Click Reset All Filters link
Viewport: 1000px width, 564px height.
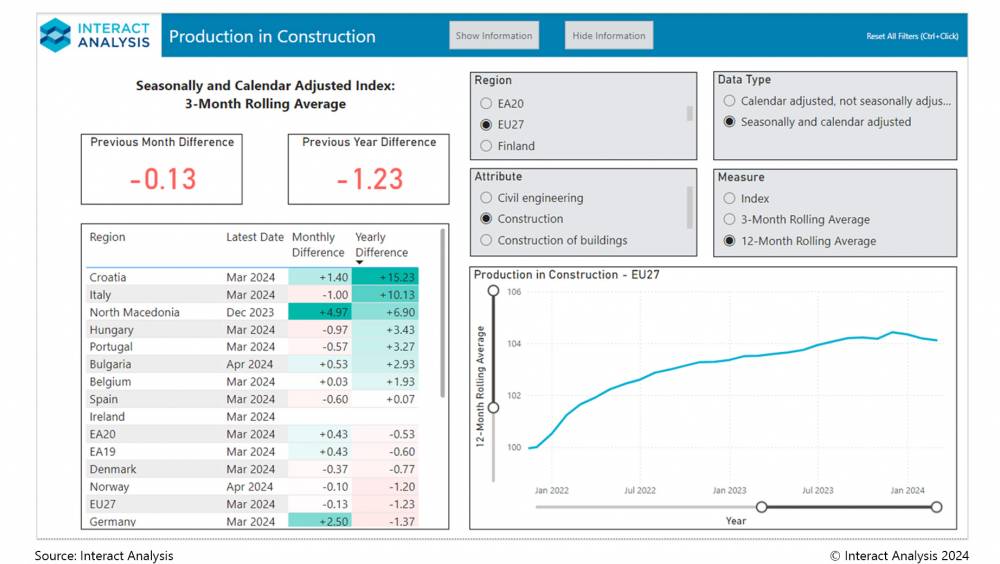point(912,37)
